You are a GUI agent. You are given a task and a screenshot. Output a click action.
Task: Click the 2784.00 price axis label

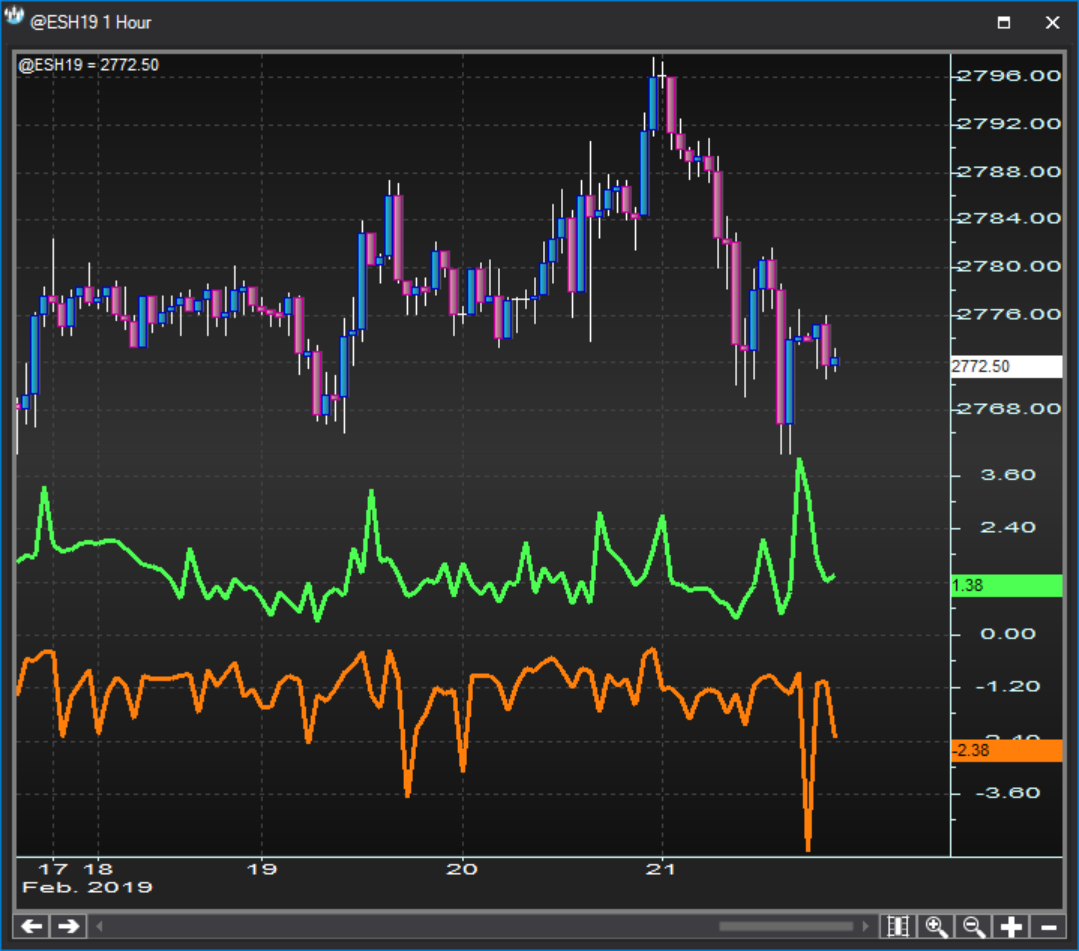point(1009,219)
